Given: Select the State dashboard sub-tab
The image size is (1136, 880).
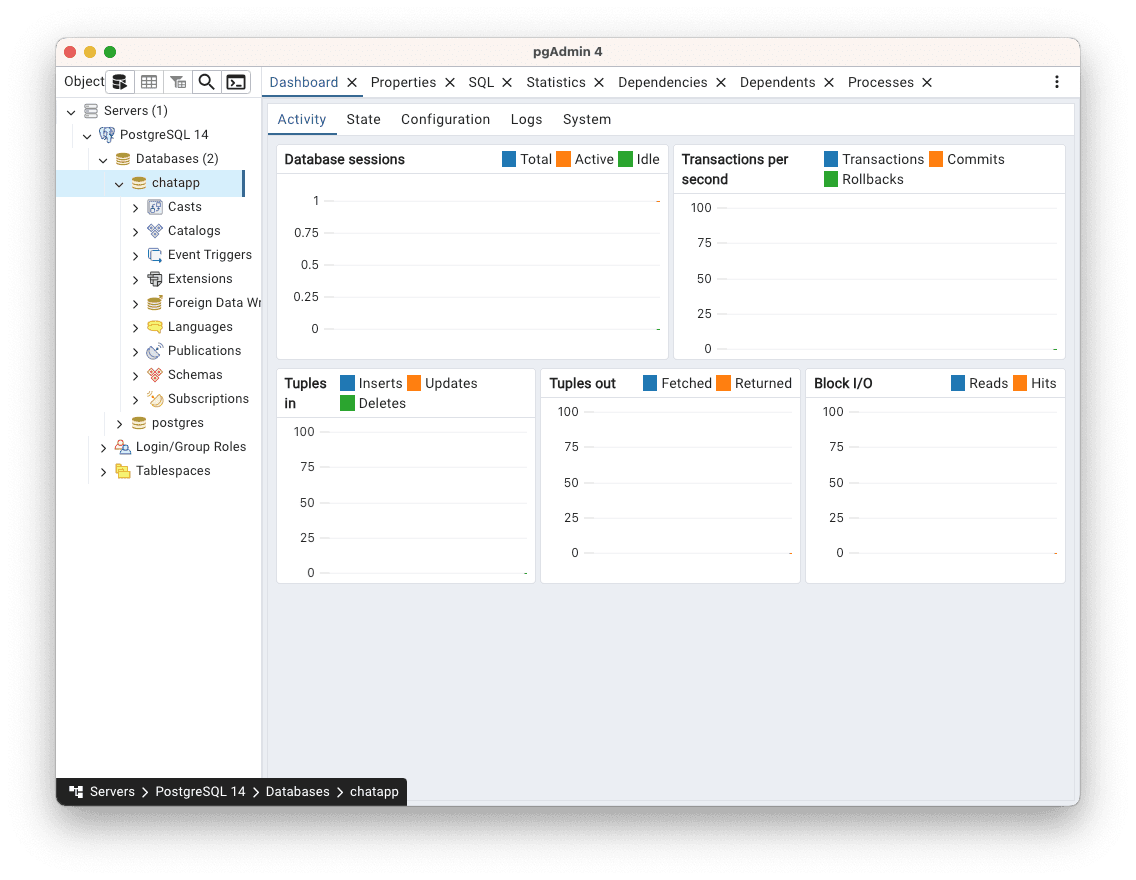Looking at the screenshot, I should click(363, 120).
